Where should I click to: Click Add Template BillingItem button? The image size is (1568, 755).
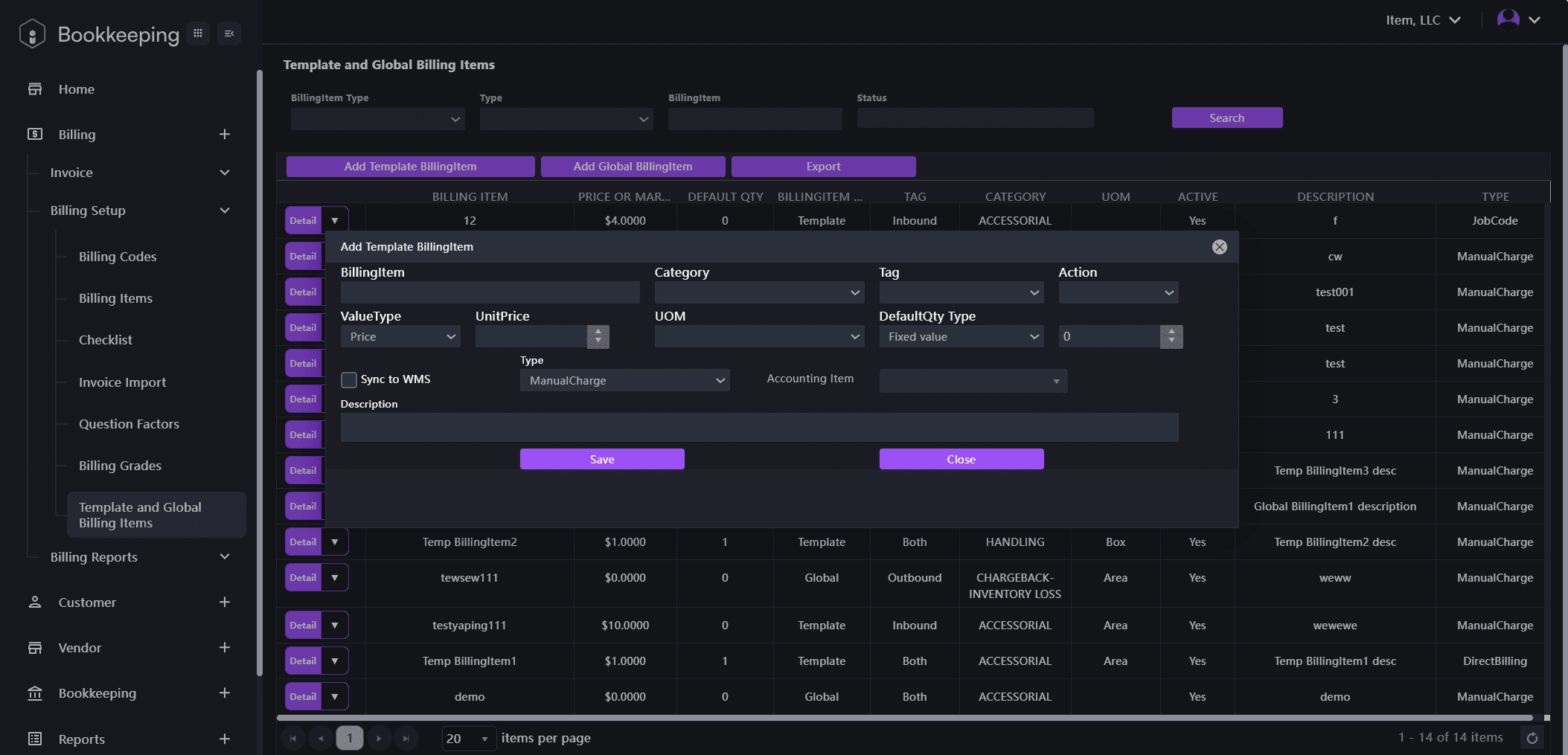coord(410,167)
